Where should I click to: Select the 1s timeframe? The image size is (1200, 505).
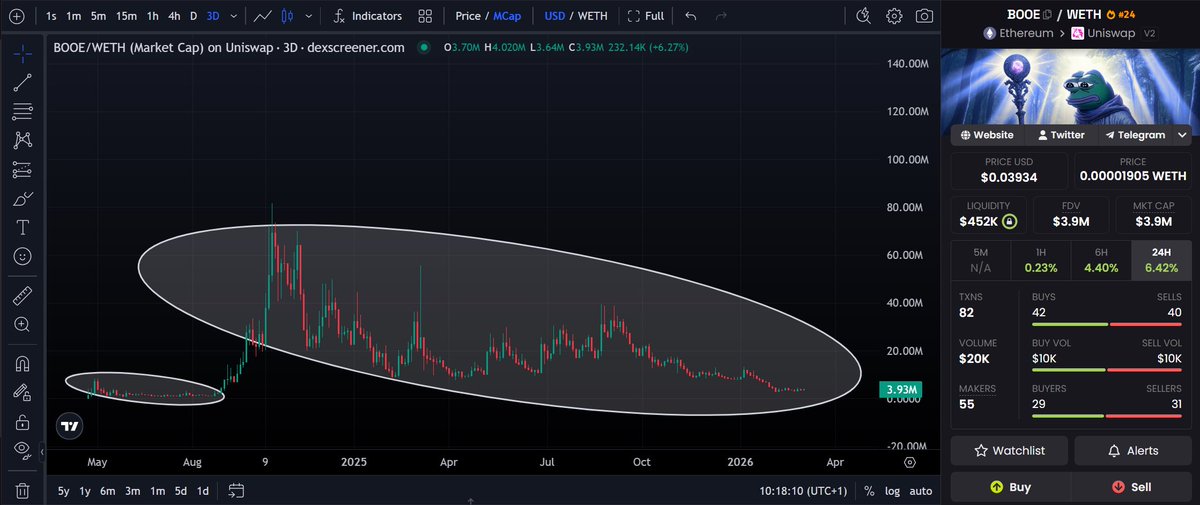coord(52,16)
